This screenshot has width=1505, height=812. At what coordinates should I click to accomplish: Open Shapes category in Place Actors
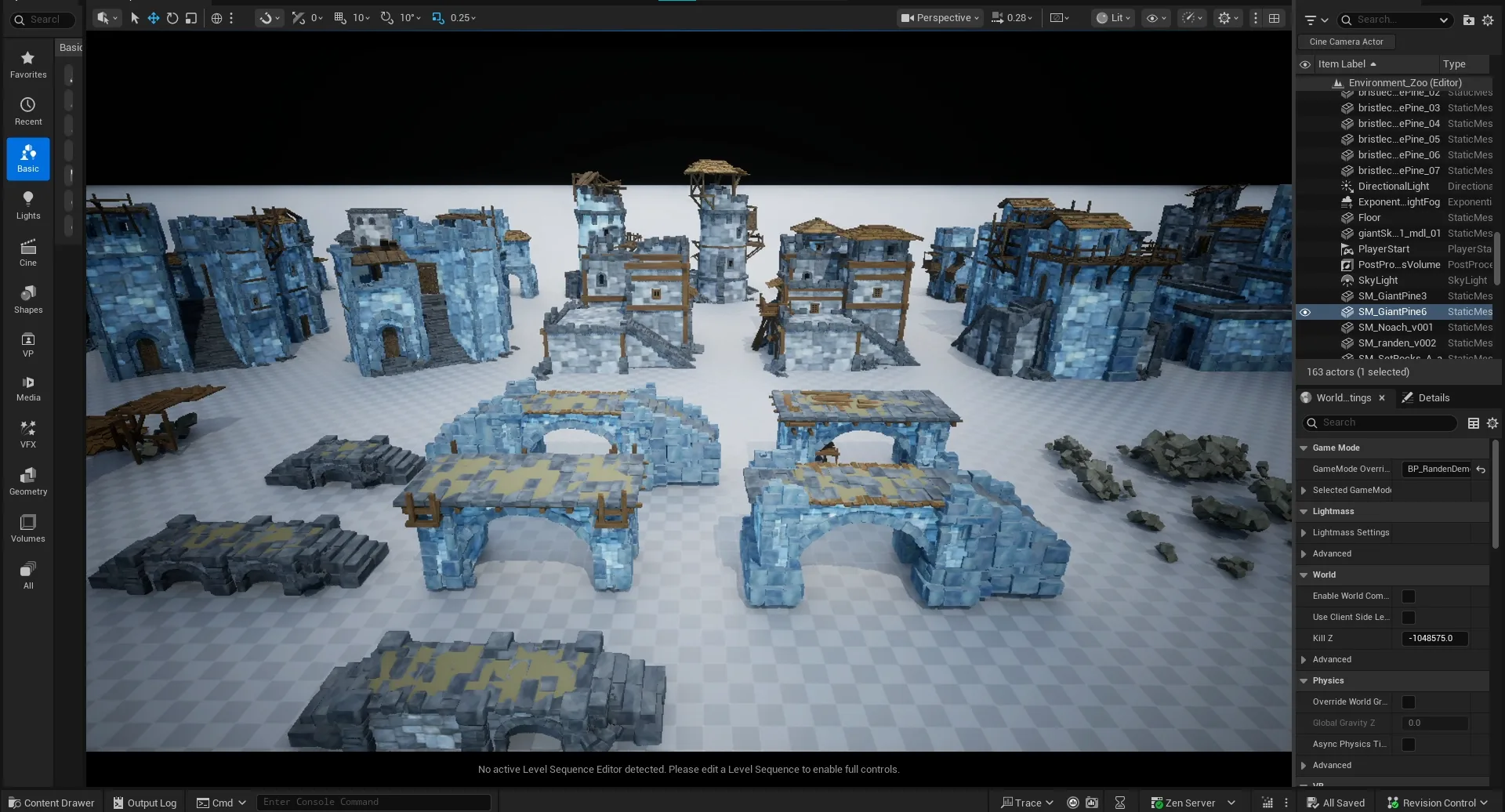(28, 300)
